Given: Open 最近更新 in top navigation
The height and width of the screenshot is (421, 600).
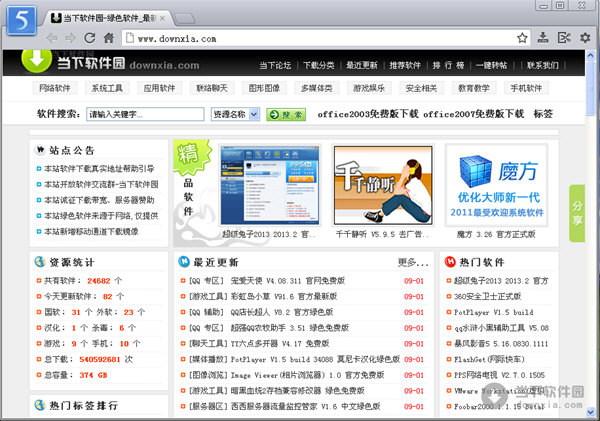Looking at the screenshot, I should [x=362, y=65].
